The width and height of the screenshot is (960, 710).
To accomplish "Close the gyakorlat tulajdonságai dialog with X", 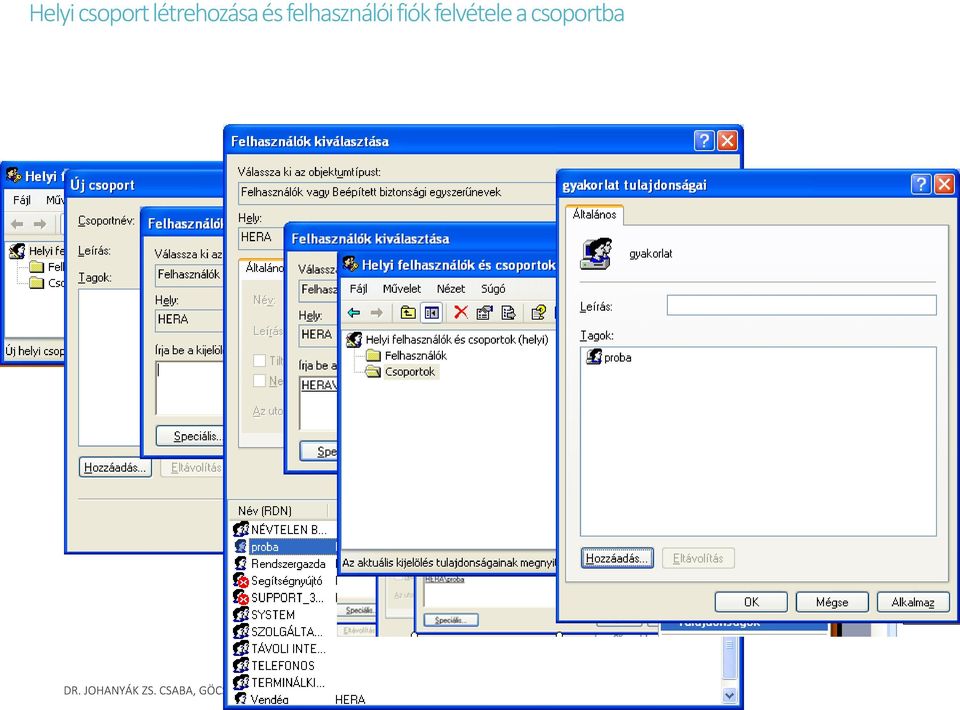I will (x=944, y=184).
